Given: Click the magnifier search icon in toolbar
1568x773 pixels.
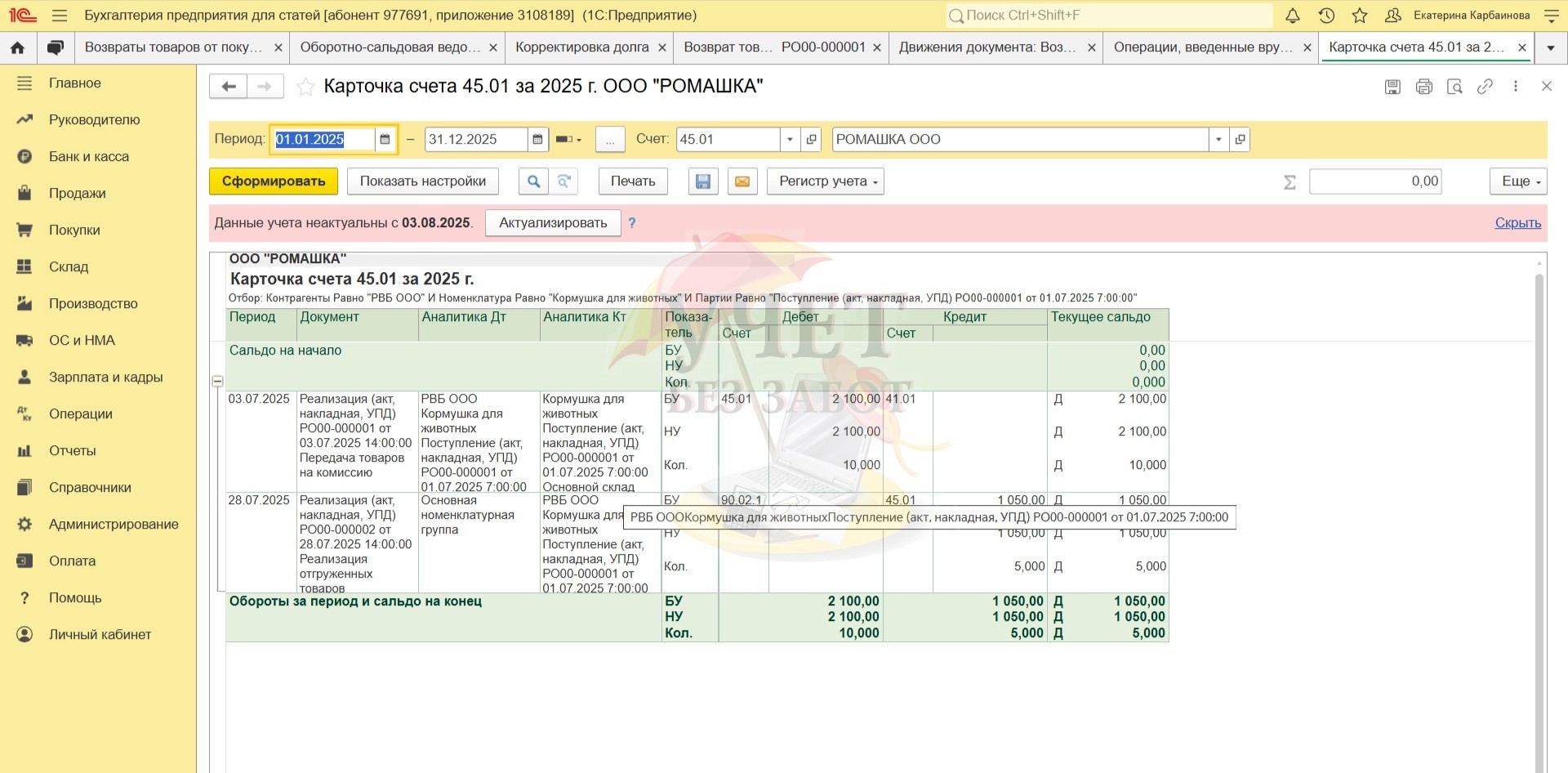Looking at the screenshot, I should tap(533, 181).
